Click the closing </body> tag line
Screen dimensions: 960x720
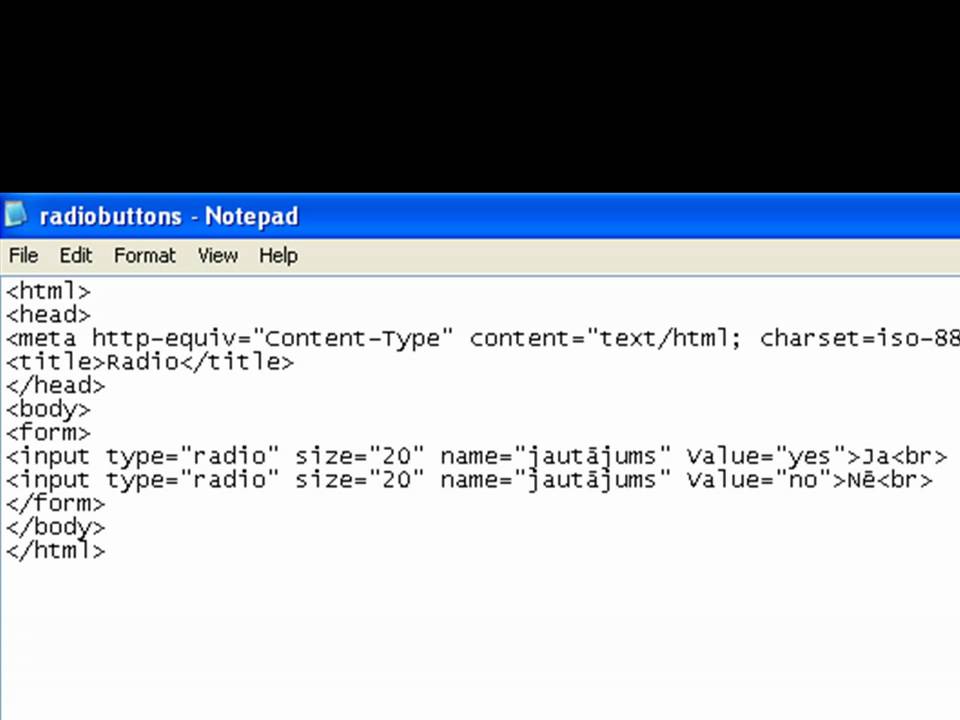tap(55, 526)
